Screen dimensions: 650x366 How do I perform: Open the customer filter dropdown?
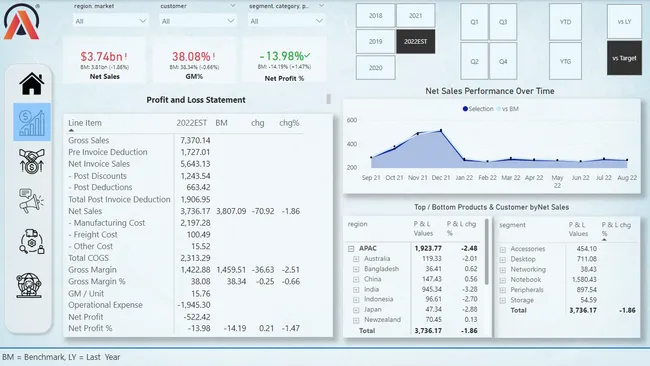point(198,21)
